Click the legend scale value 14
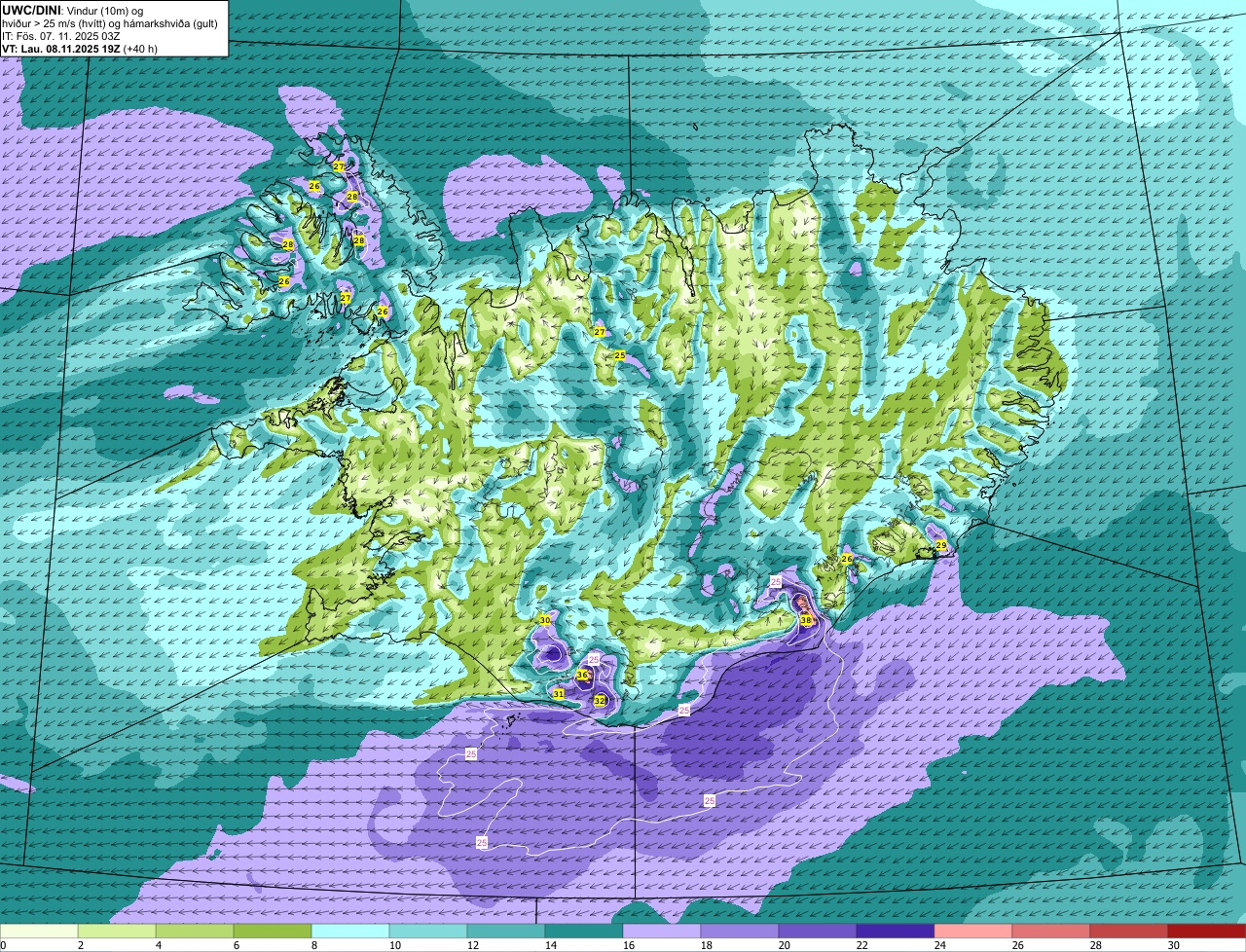Viewport: 1246px width, 952px height. click(550, 945)
